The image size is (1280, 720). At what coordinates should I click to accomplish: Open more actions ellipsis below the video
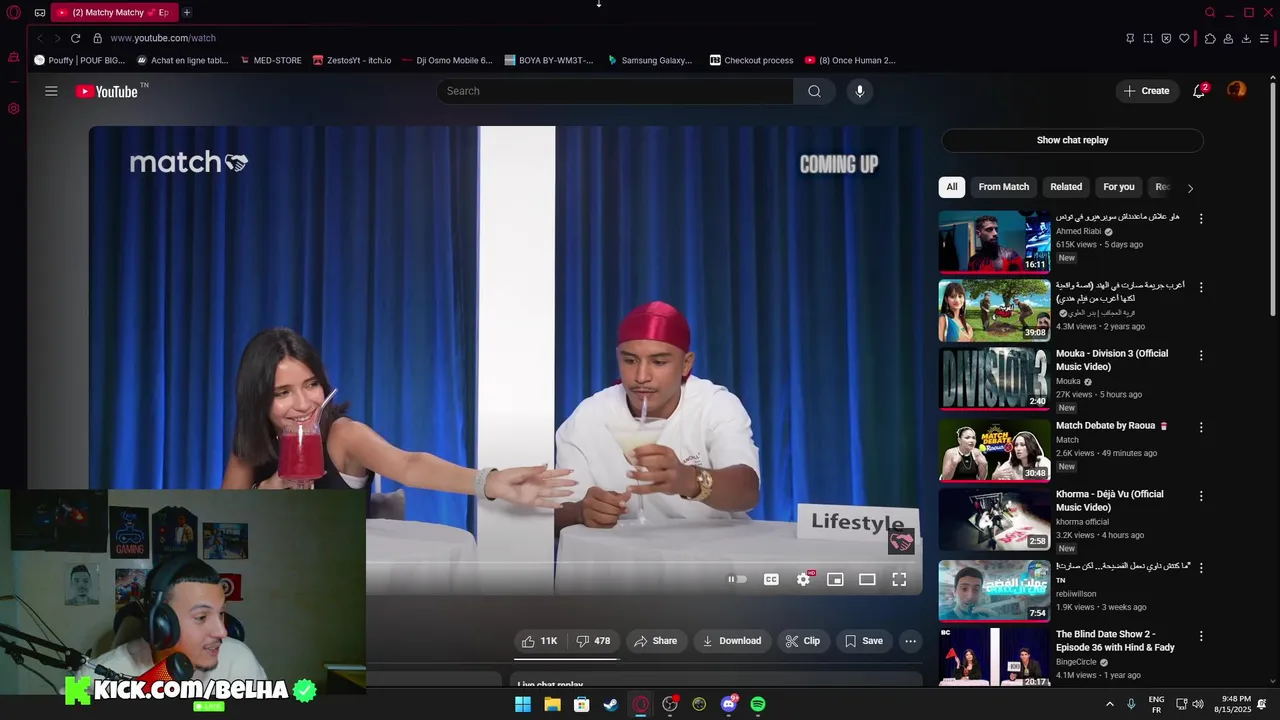tap(910, 641)
